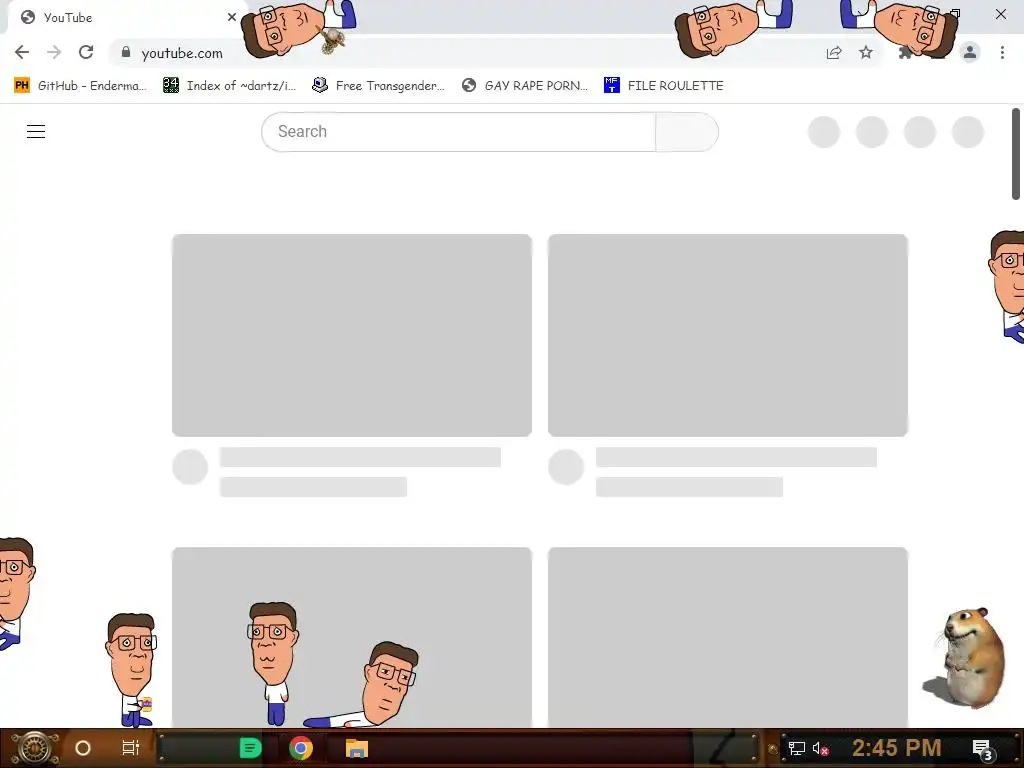This screenshot has width=1024, height=768.
Task: Open the notification center with 3 badge
Action: pos(982,749)
